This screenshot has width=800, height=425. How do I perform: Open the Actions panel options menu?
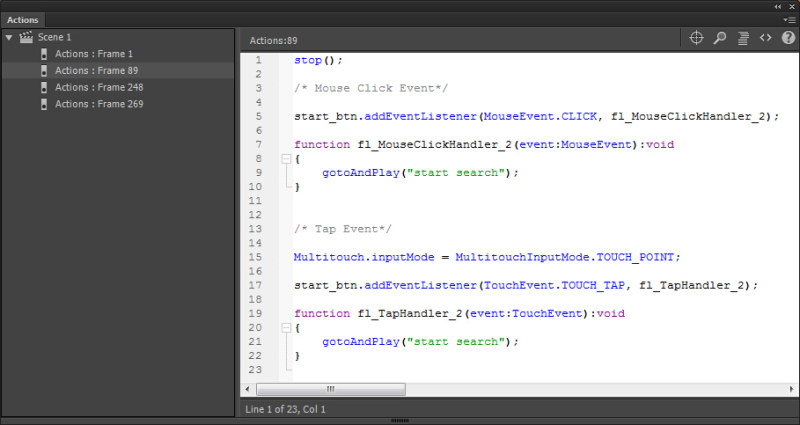tap(789, 20)
